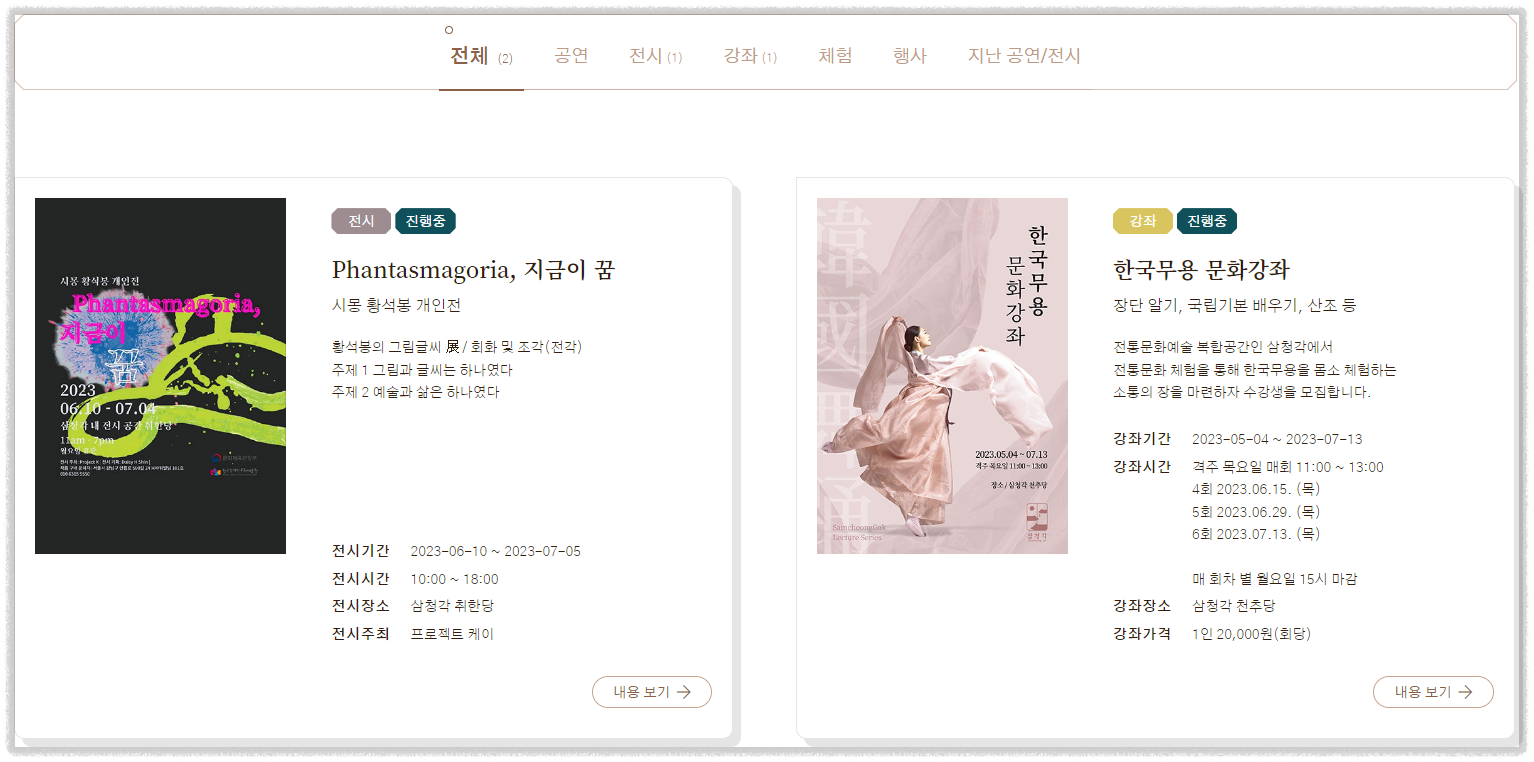Click the subtitle 시몽 황석봉 개인전
The height and width of the screenshot is (762, 1534).
click(x=396, y=305)
